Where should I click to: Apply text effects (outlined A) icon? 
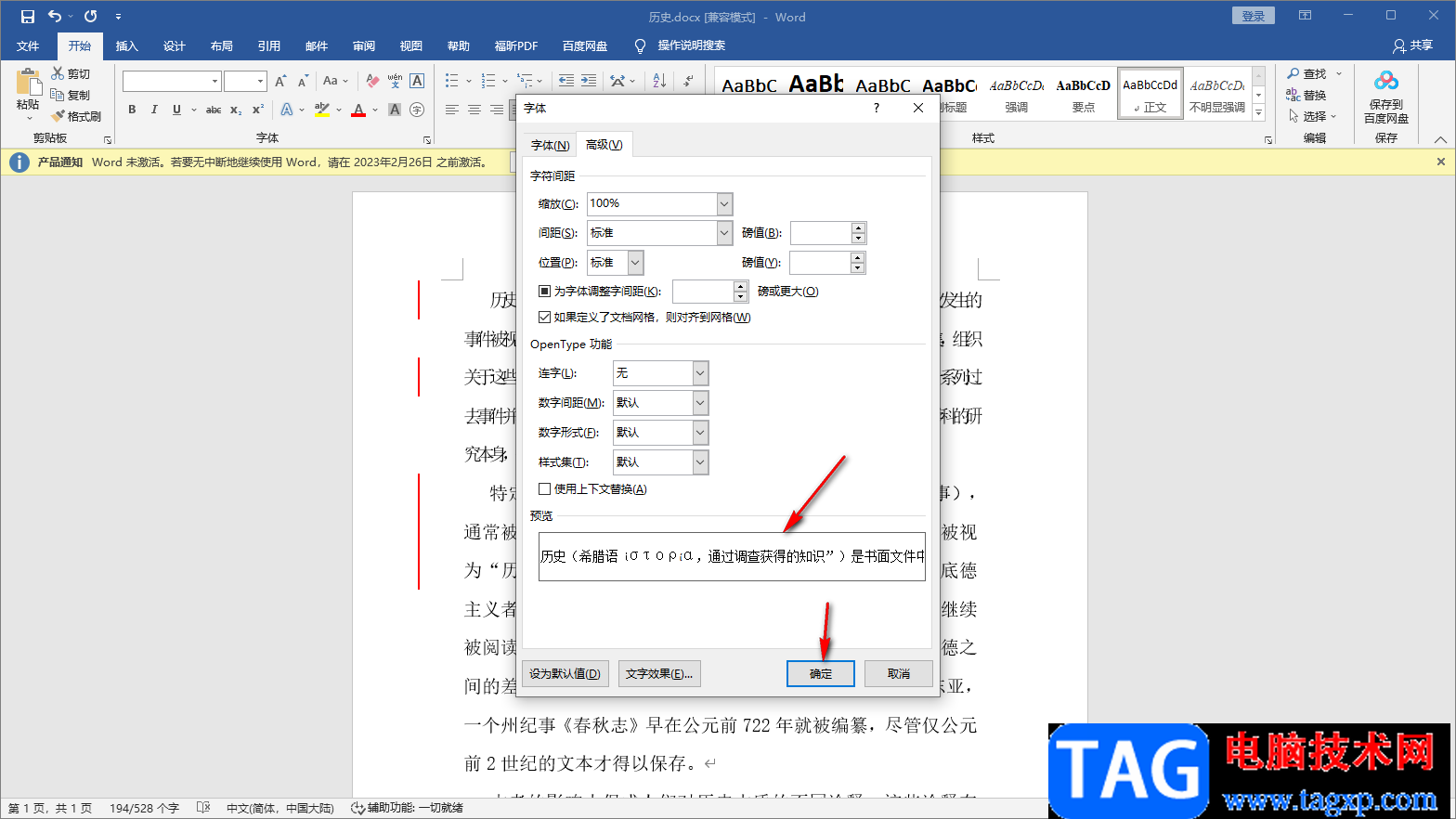287,110
